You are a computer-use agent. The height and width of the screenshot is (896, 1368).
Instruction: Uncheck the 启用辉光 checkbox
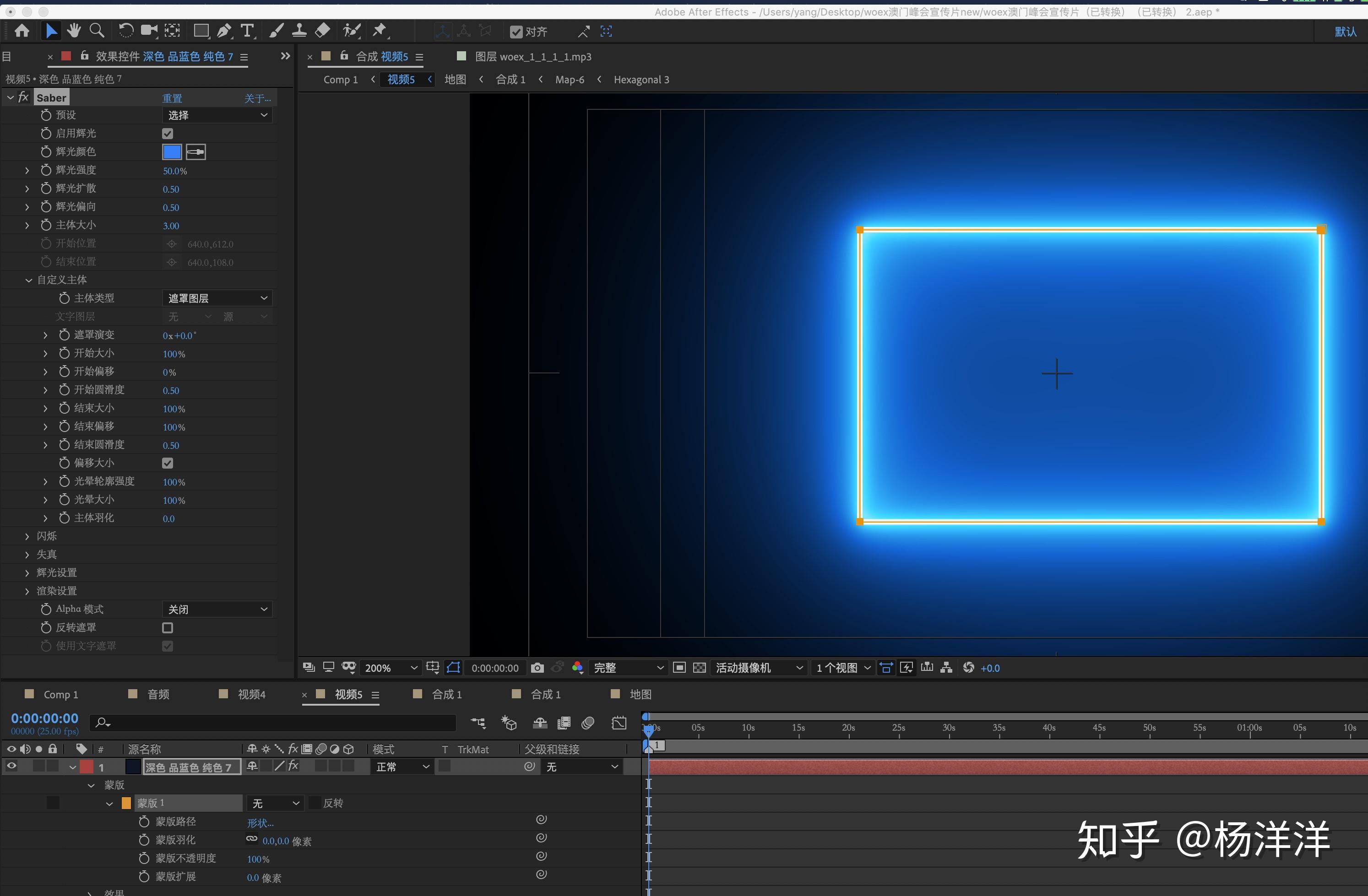[x=168, y=133]
